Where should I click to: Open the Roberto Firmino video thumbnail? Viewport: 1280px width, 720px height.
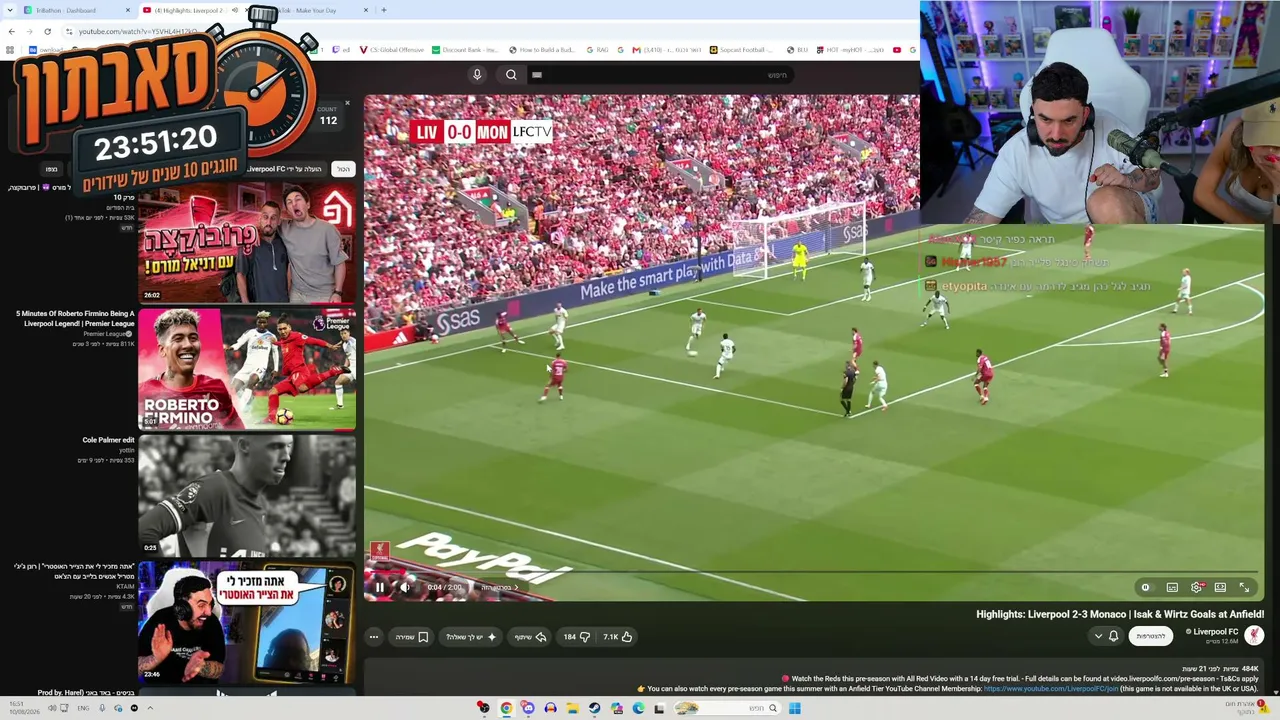click(247, 368)
